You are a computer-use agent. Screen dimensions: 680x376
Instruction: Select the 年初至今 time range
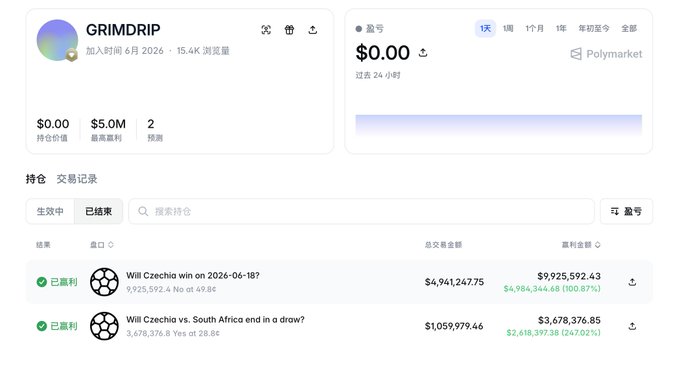click(594, 29)
